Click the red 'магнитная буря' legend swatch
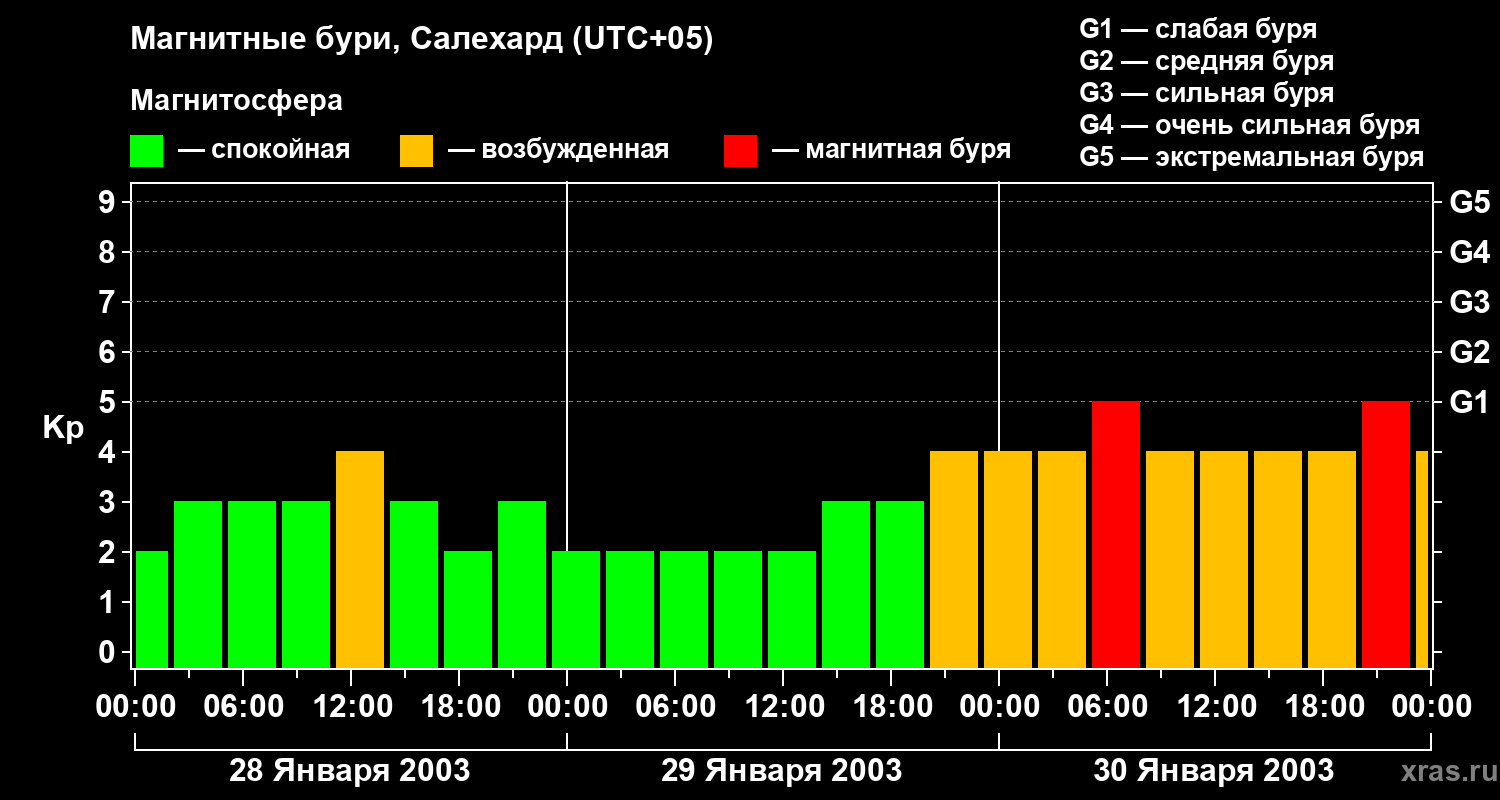Viewport: 1500px width, 800px height. [740, 151]
